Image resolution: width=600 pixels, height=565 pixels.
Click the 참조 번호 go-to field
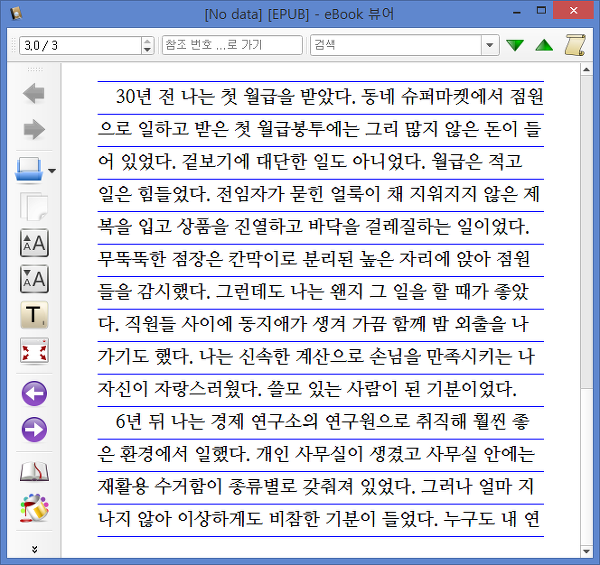pos(232,45)
